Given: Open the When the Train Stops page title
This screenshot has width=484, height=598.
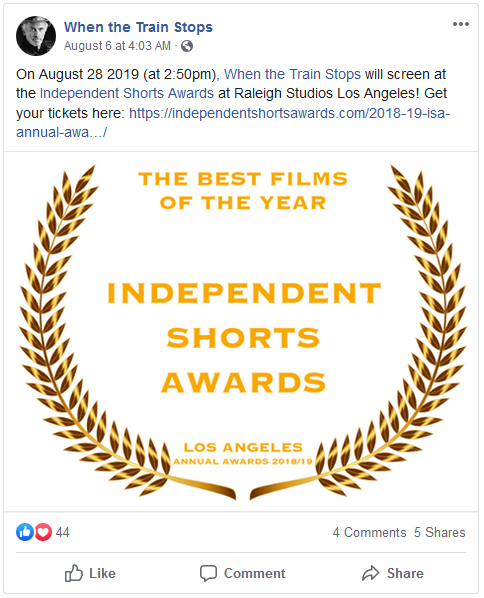Looking at the screenshot, I should point(138,27).
